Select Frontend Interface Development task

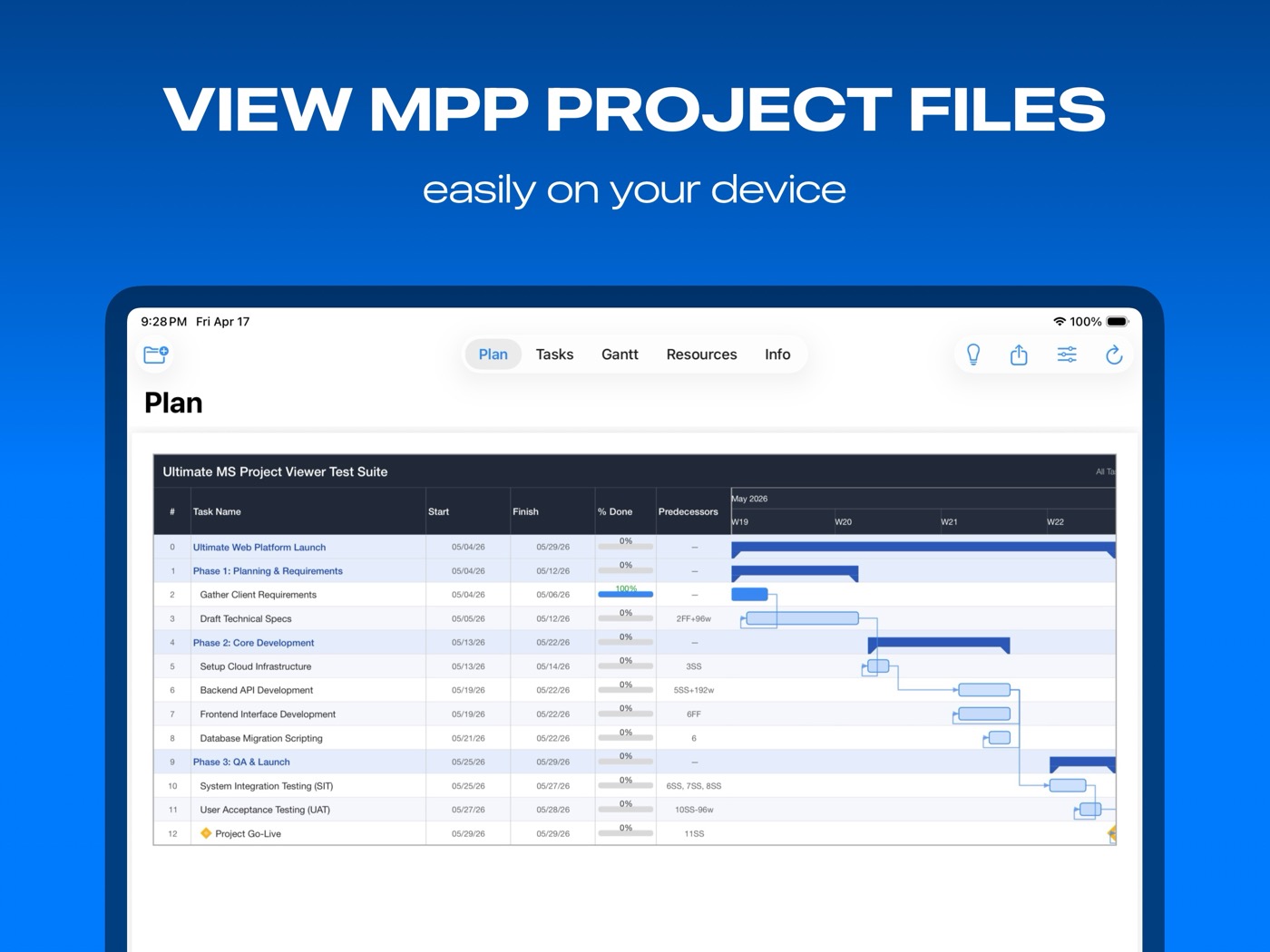268,714
